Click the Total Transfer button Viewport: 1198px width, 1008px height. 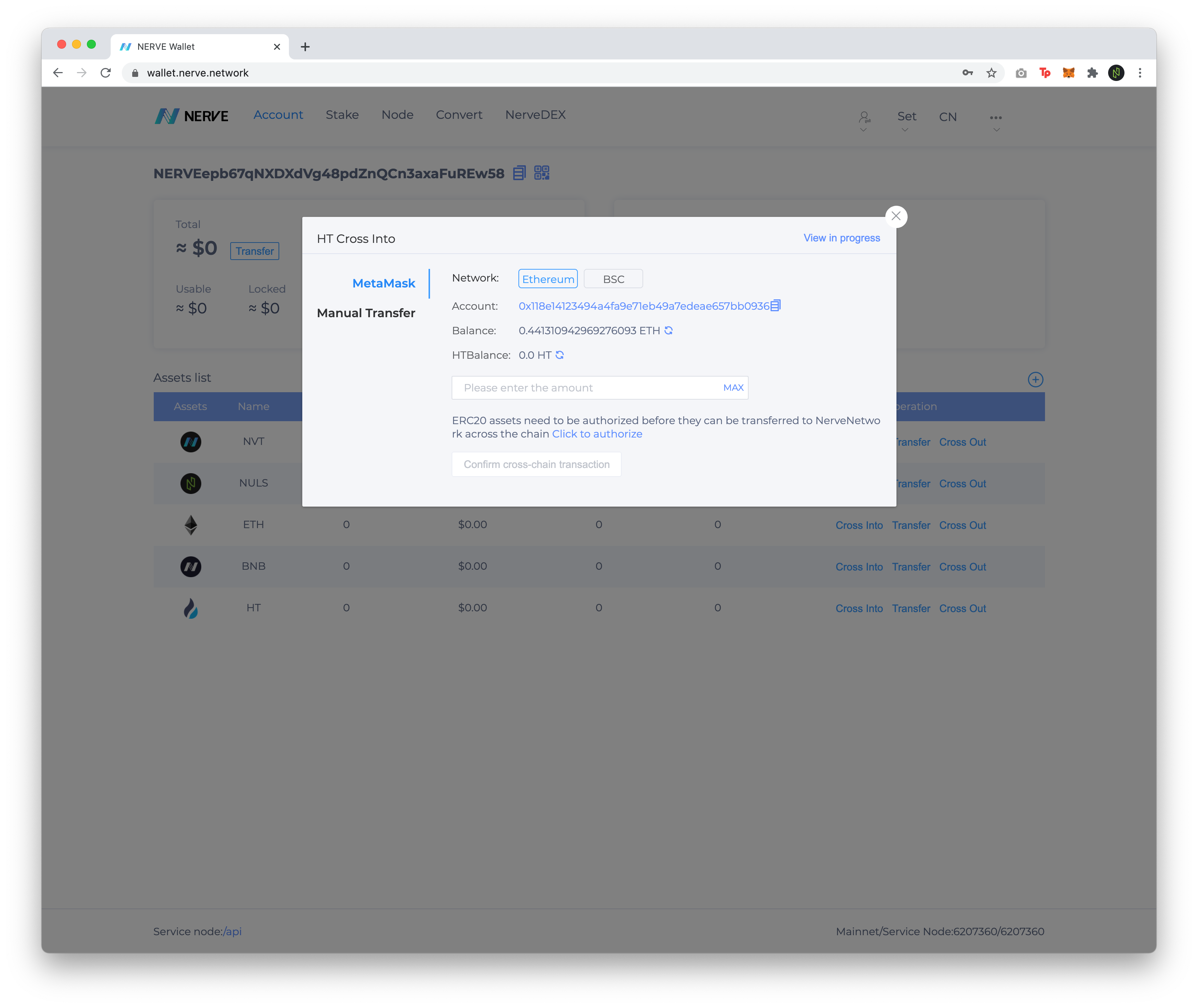tap(255, 251)
